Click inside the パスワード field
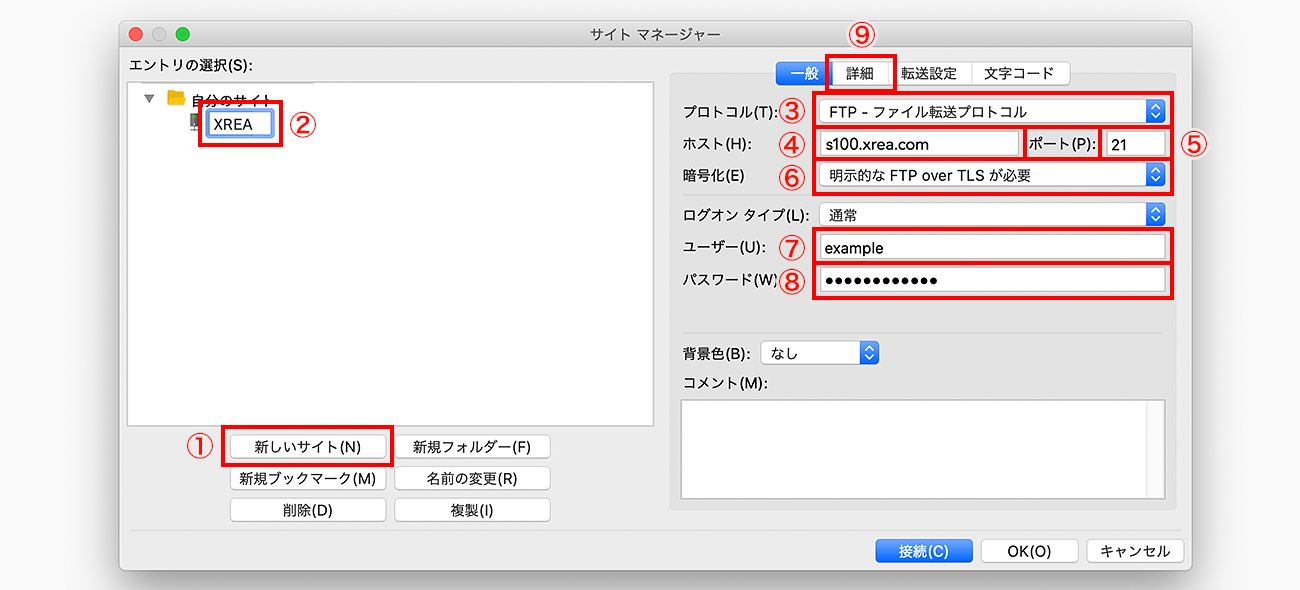1300x590 pixels. click(x=990, y=279)
